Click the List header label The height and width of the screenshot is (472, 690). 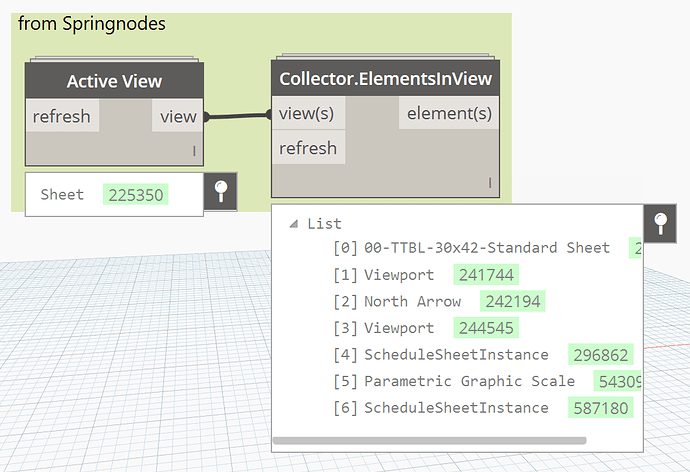tap(324, 224)
